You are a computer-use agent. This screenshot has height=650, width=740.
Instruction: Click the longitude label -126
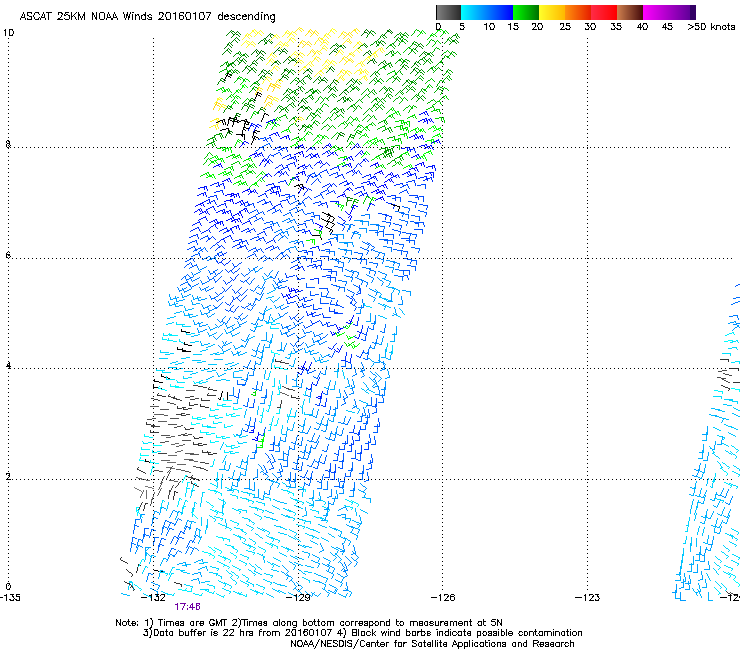(443, 598)
